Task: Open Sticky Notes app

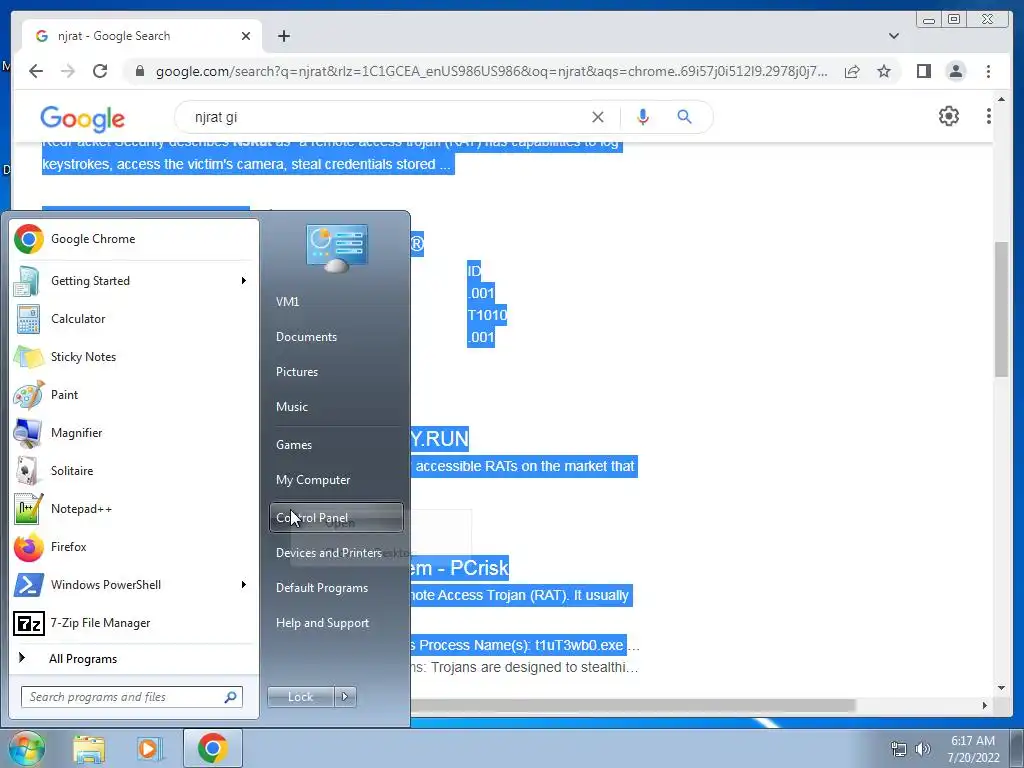Action: pyautogui.click(x=134, y=357)
